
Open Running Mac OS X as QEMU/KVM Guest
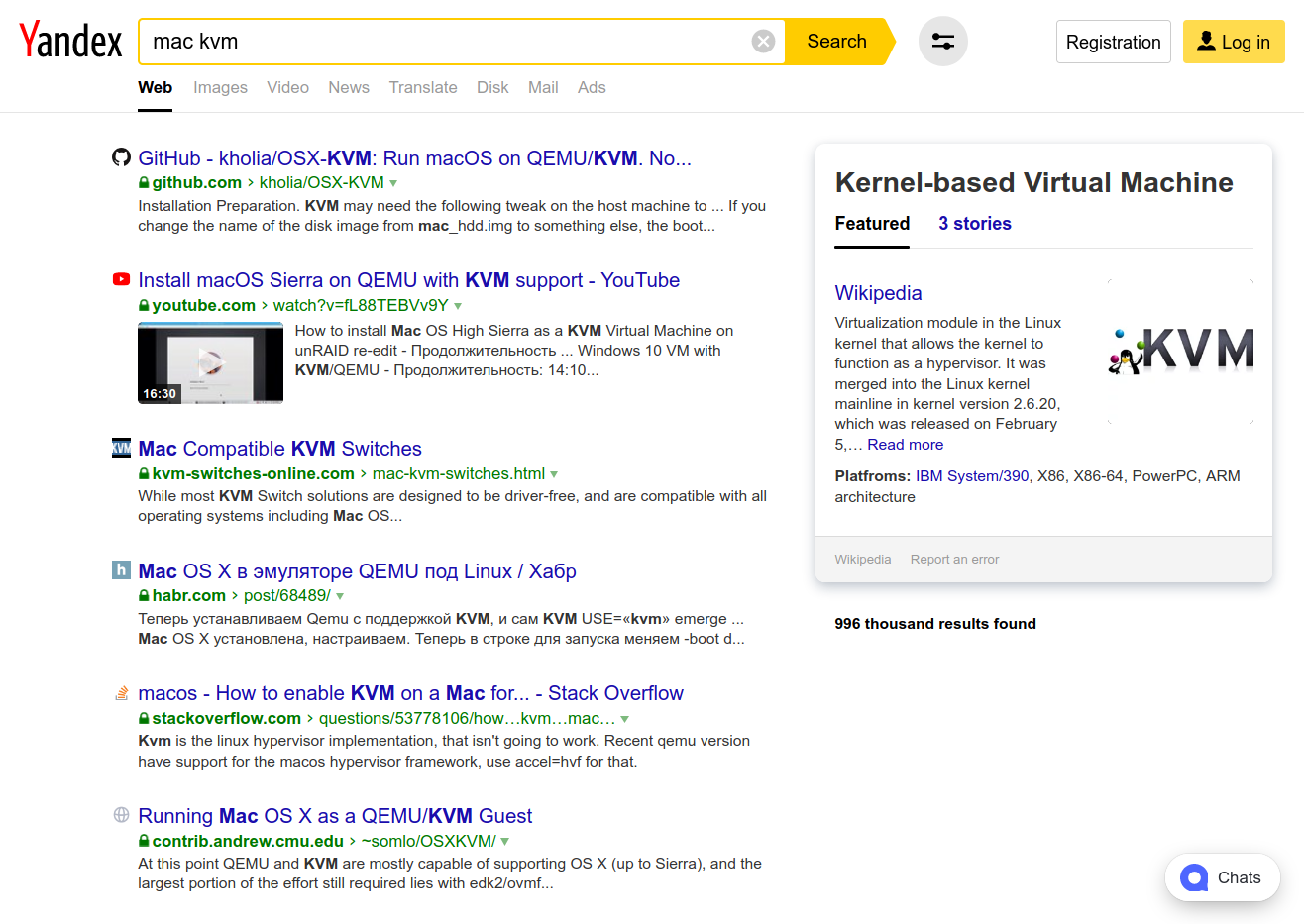pos(335,816)
